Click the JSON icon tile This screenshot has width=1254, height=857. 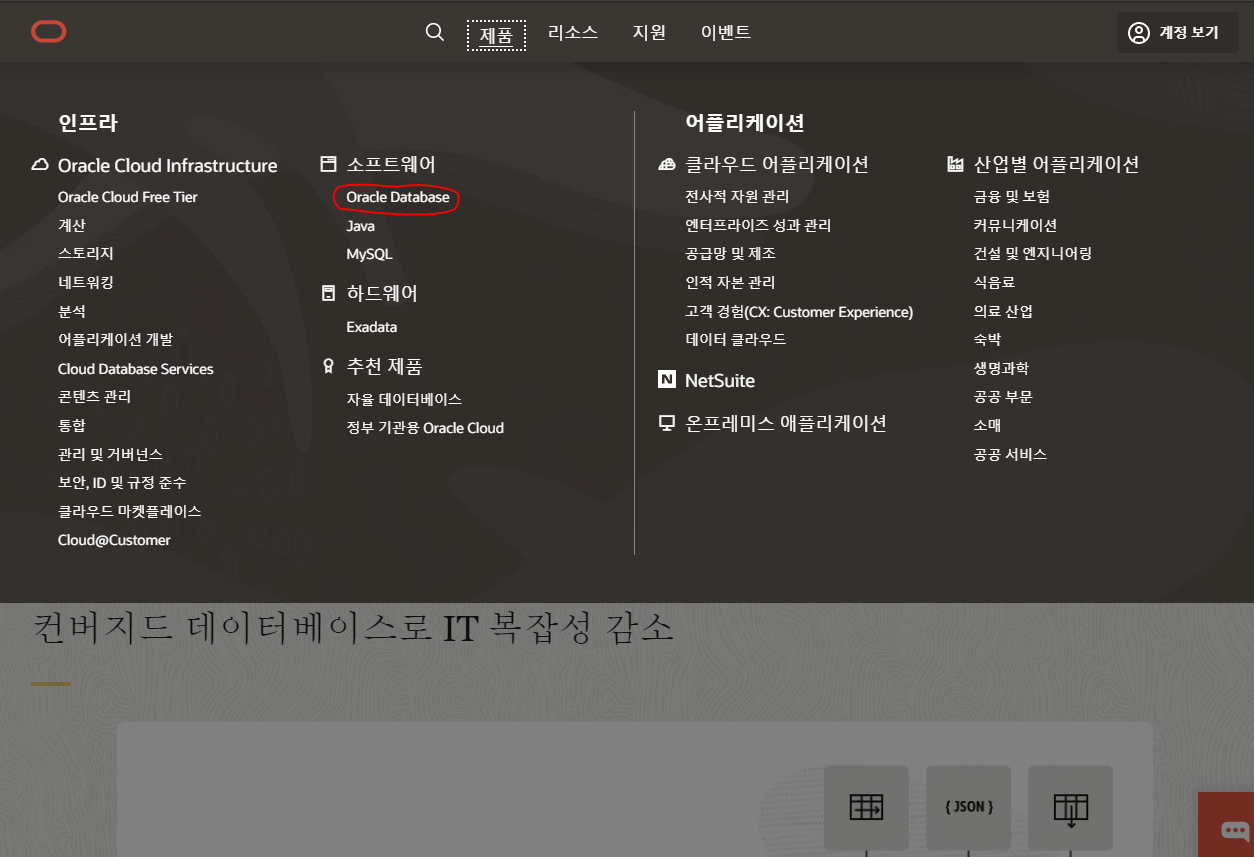pos(968,808)
